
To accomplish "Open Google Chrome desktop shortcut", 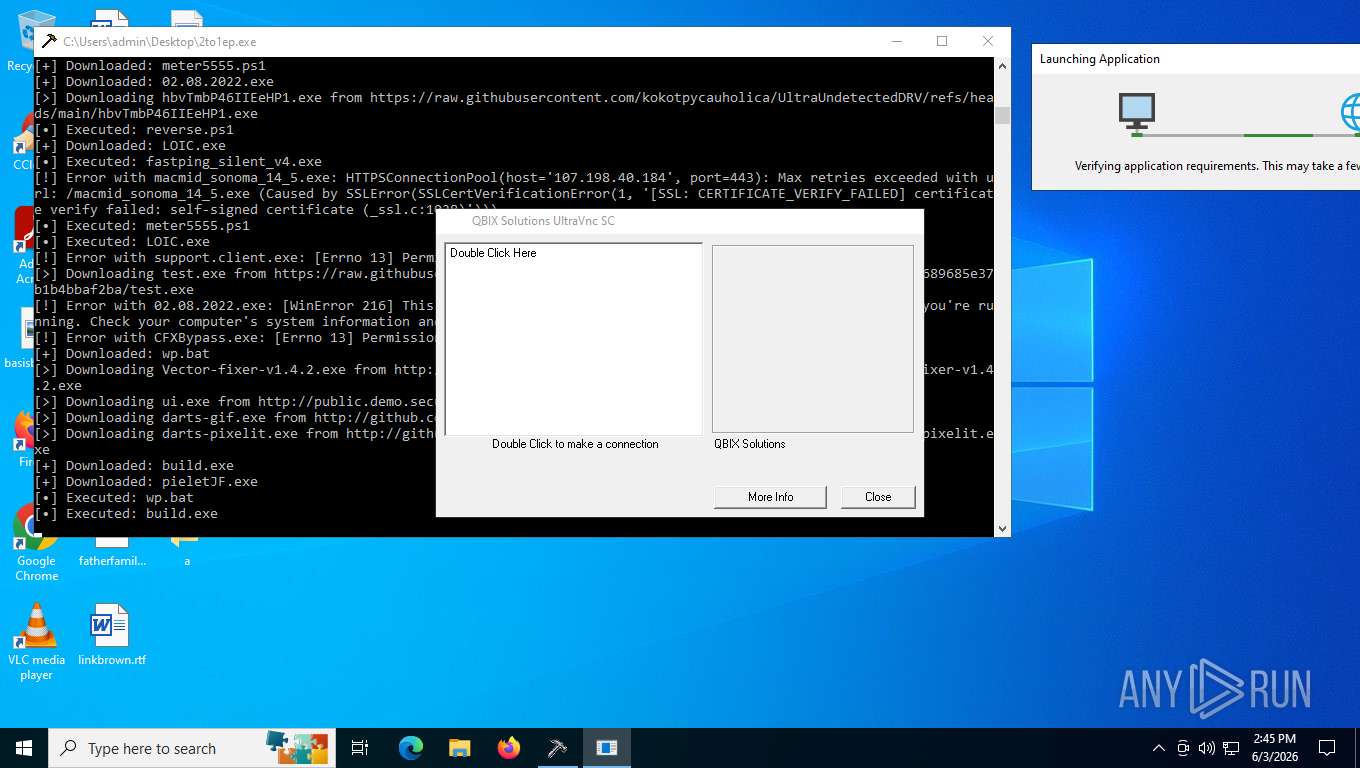I will click(36, 543).
